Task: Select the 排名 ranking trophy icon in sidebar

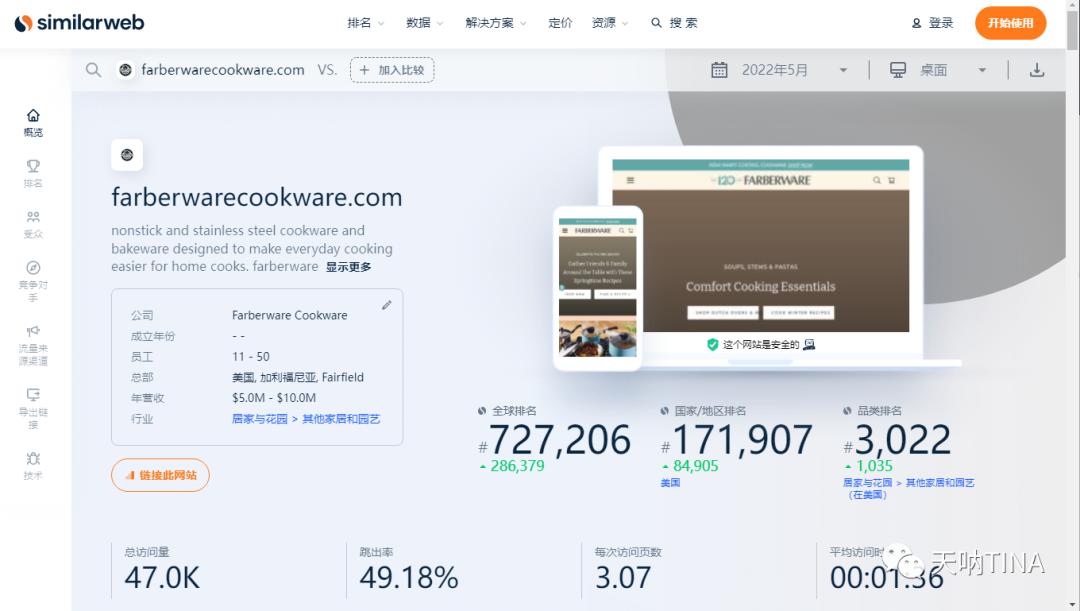Action: point(33,173)
